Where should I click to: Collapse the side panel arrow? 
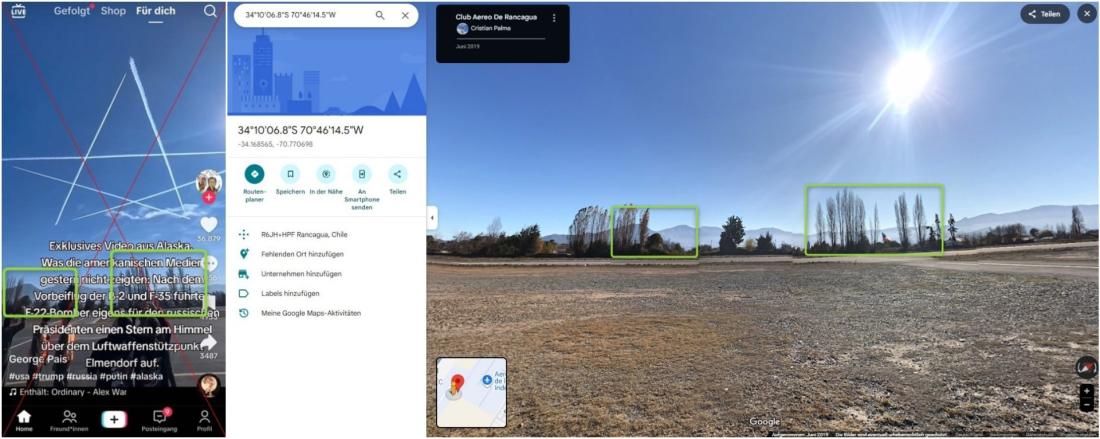[x=432, y=218]
